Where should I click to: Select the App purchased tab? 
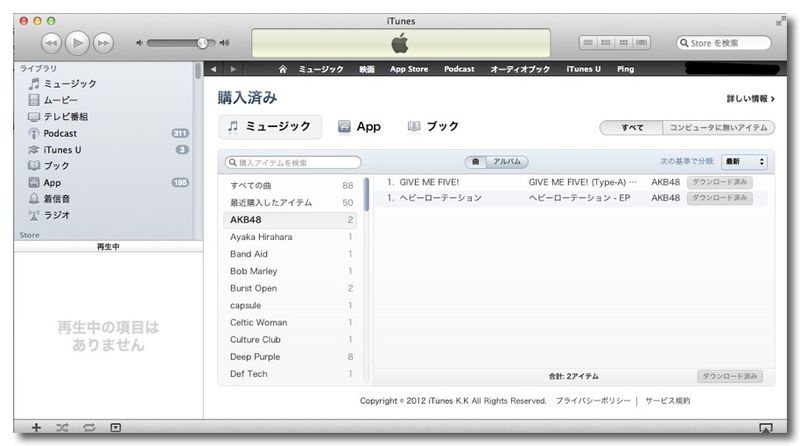click(359, 127)
